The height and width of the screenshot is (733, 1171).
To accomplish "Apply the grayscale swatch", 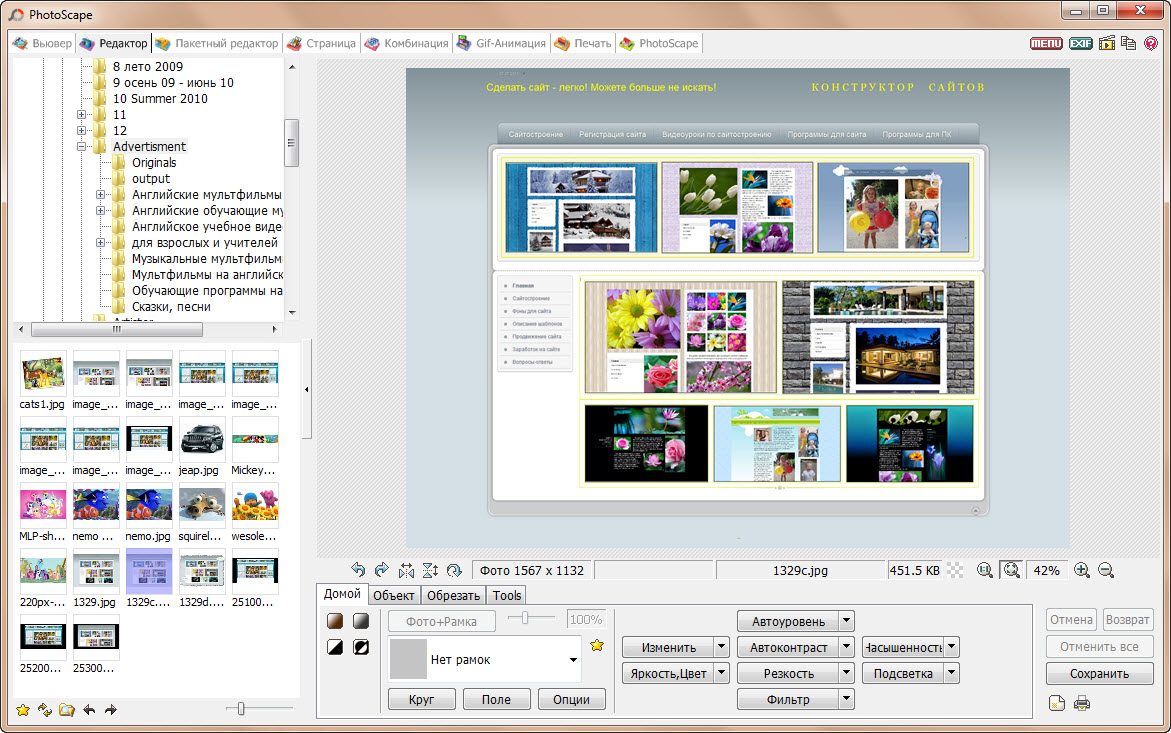I will point(360,621).
